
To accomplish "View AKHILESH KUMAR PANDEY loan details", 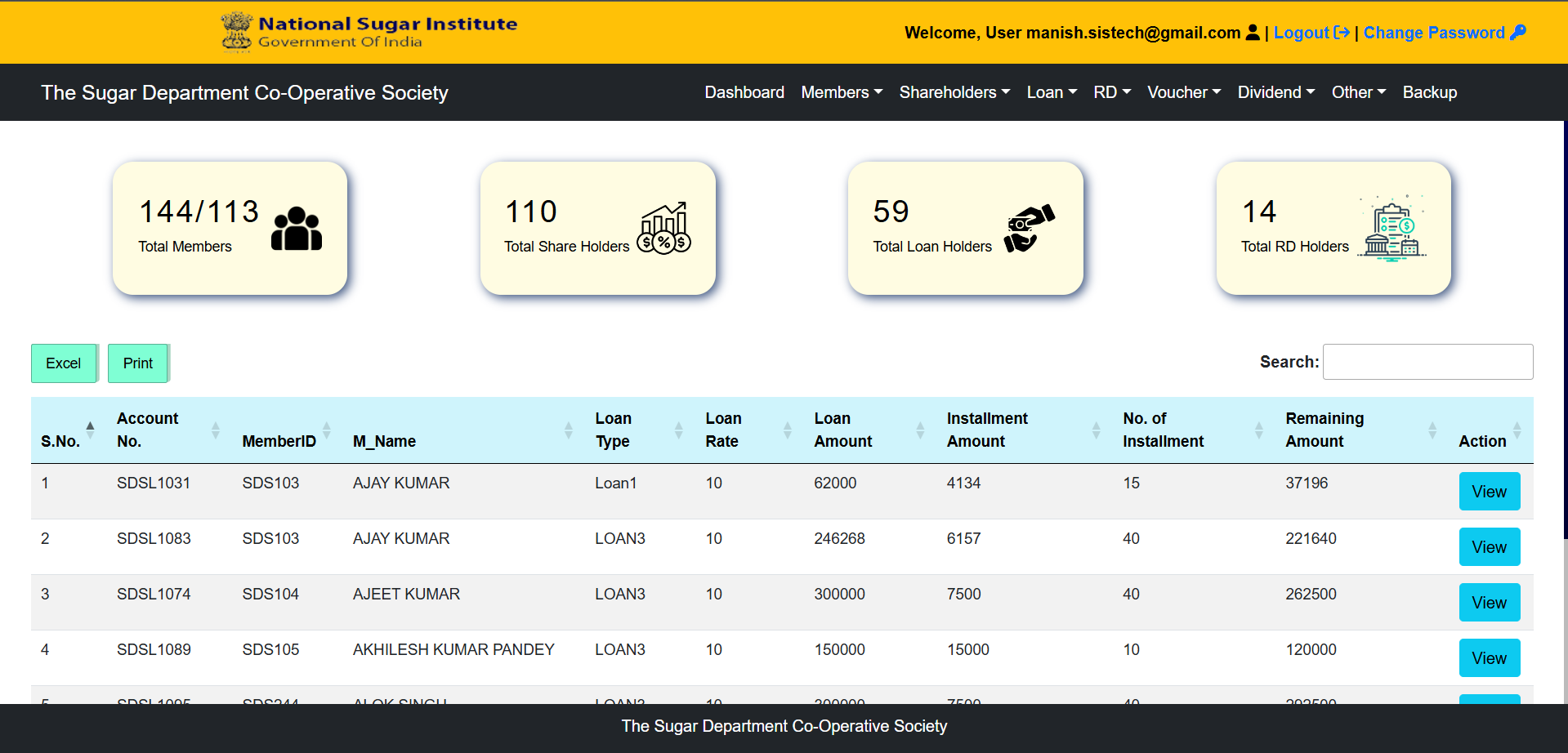I will pyautogui.click(x=1490, y=658).
